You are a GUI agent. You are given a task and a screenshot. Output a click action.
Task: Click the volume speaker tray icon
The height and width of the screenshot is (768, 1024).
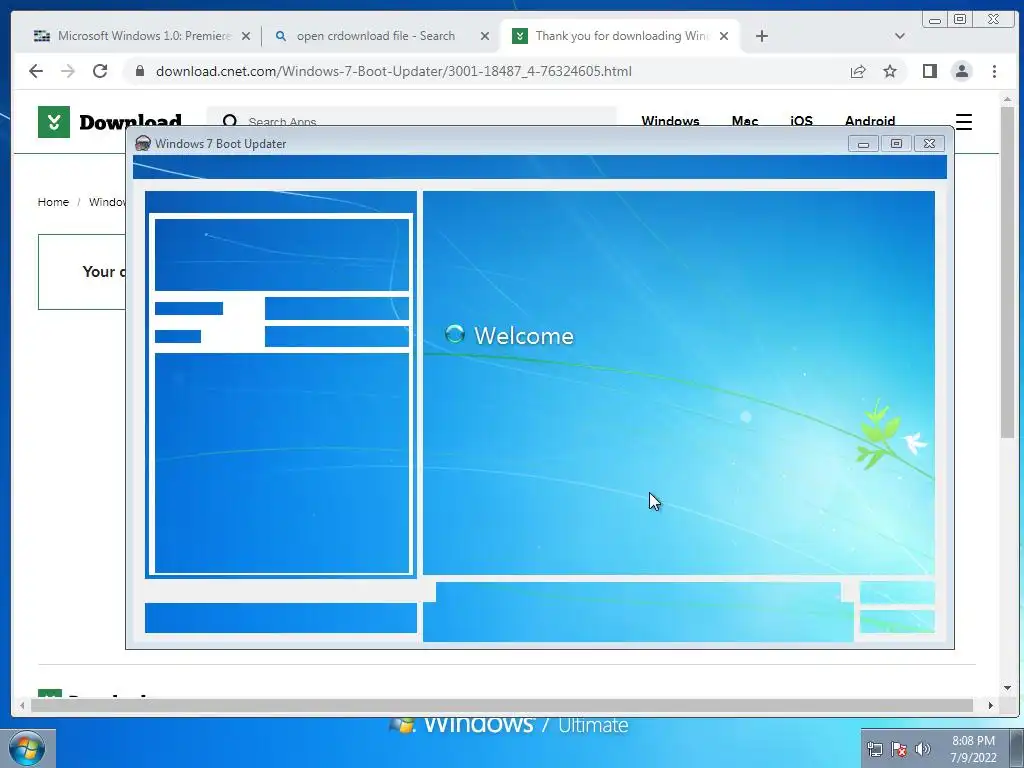click(x=923, y=749)
